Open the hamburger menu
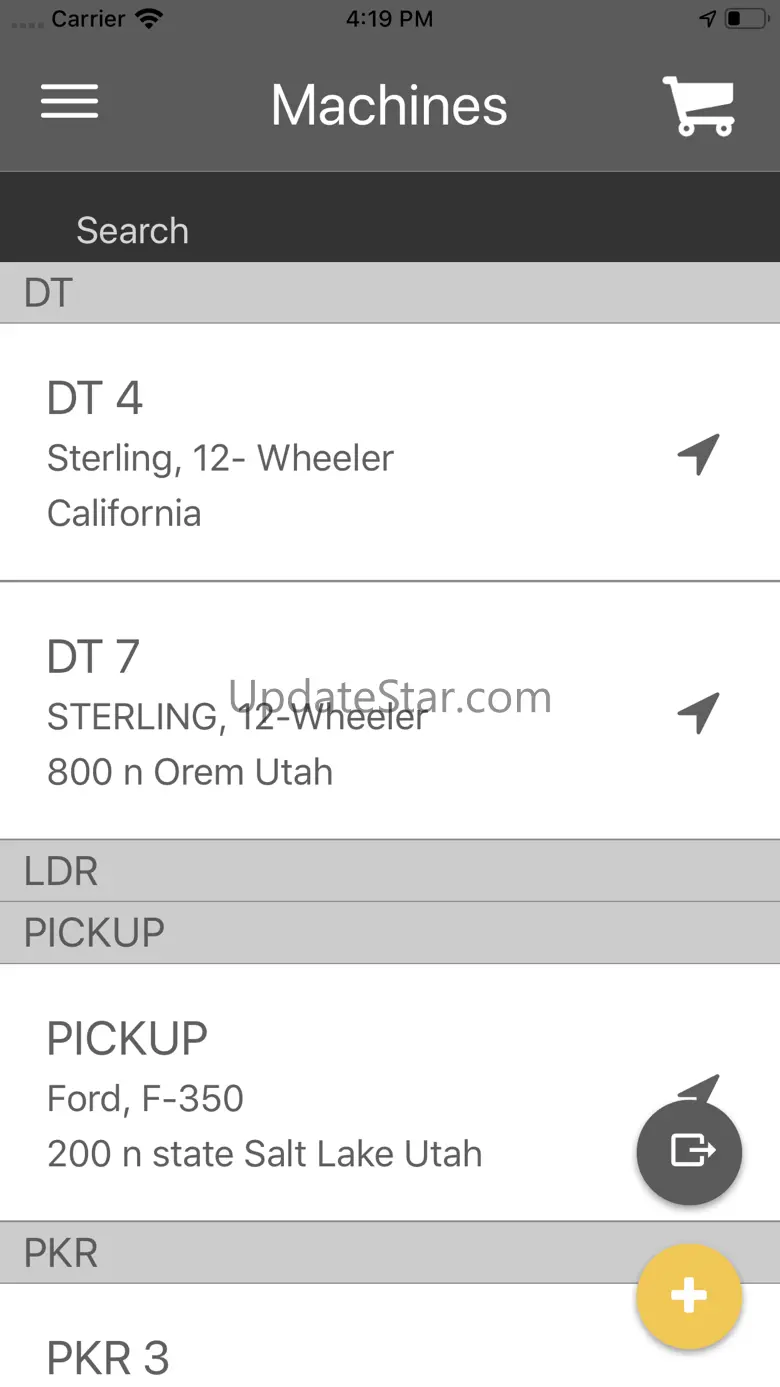 69,102
